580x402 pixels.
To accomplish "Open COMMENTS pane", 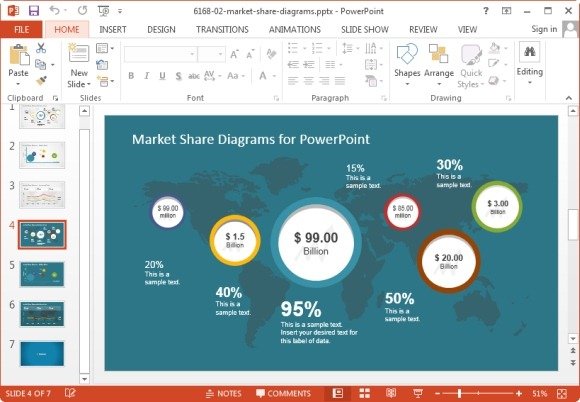I will (x=283, y=393).
